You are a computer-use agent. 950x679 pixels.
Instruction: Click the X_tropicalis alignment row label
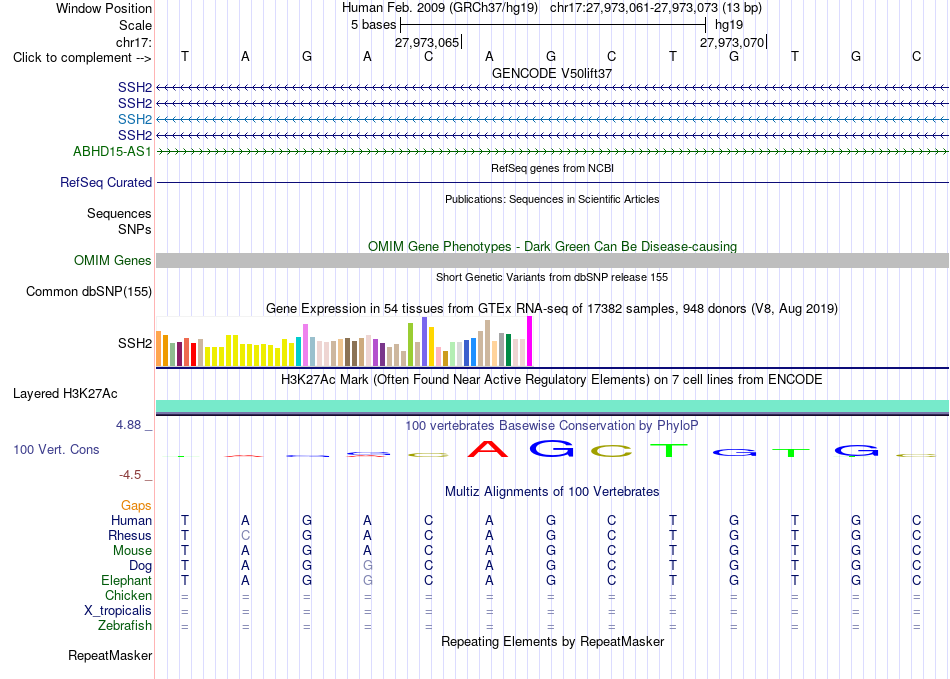118,611
